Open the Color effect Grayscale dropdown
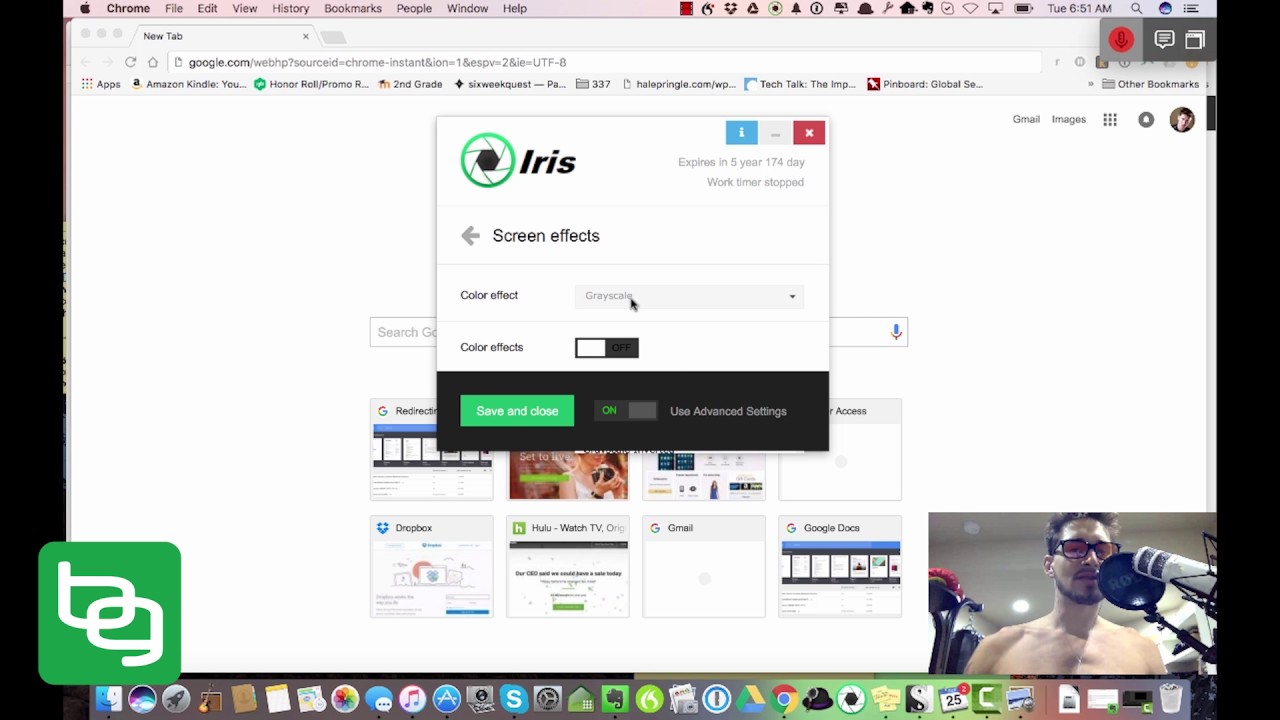 690,296
